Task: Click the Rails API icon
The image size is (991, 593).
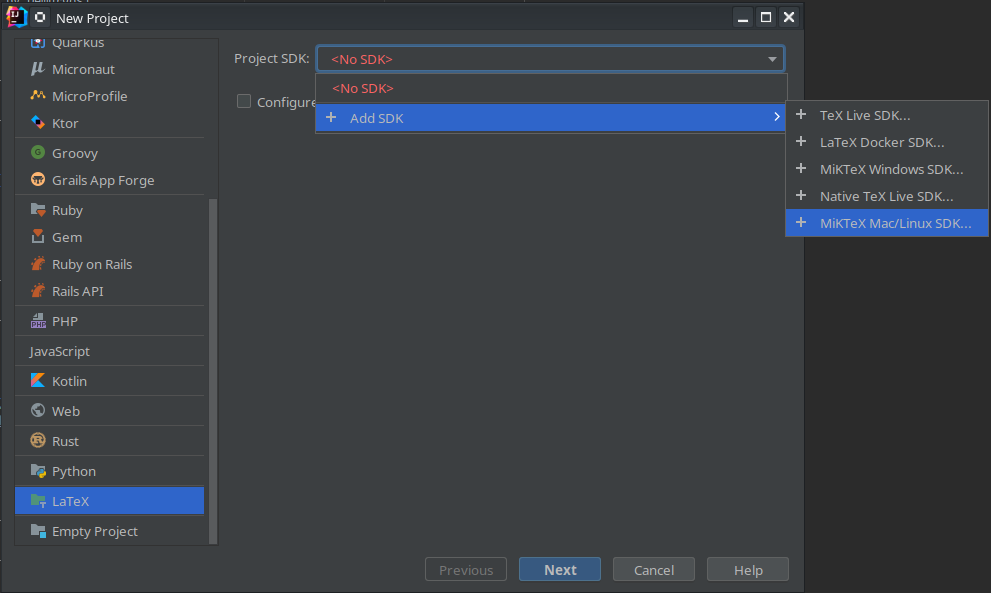Action: click(38, 291)
